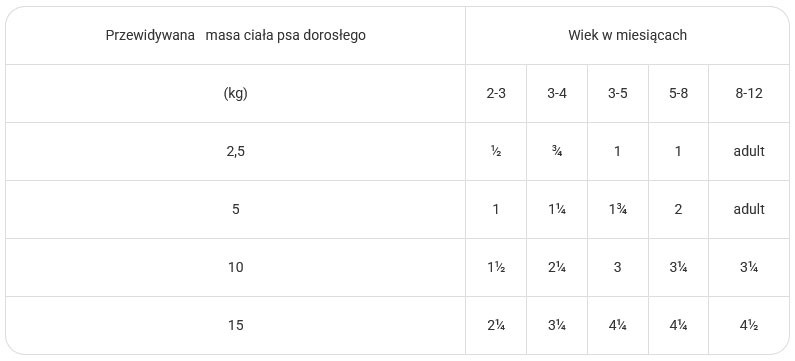Click the '(kg)' unit cell

pos(235,94)
